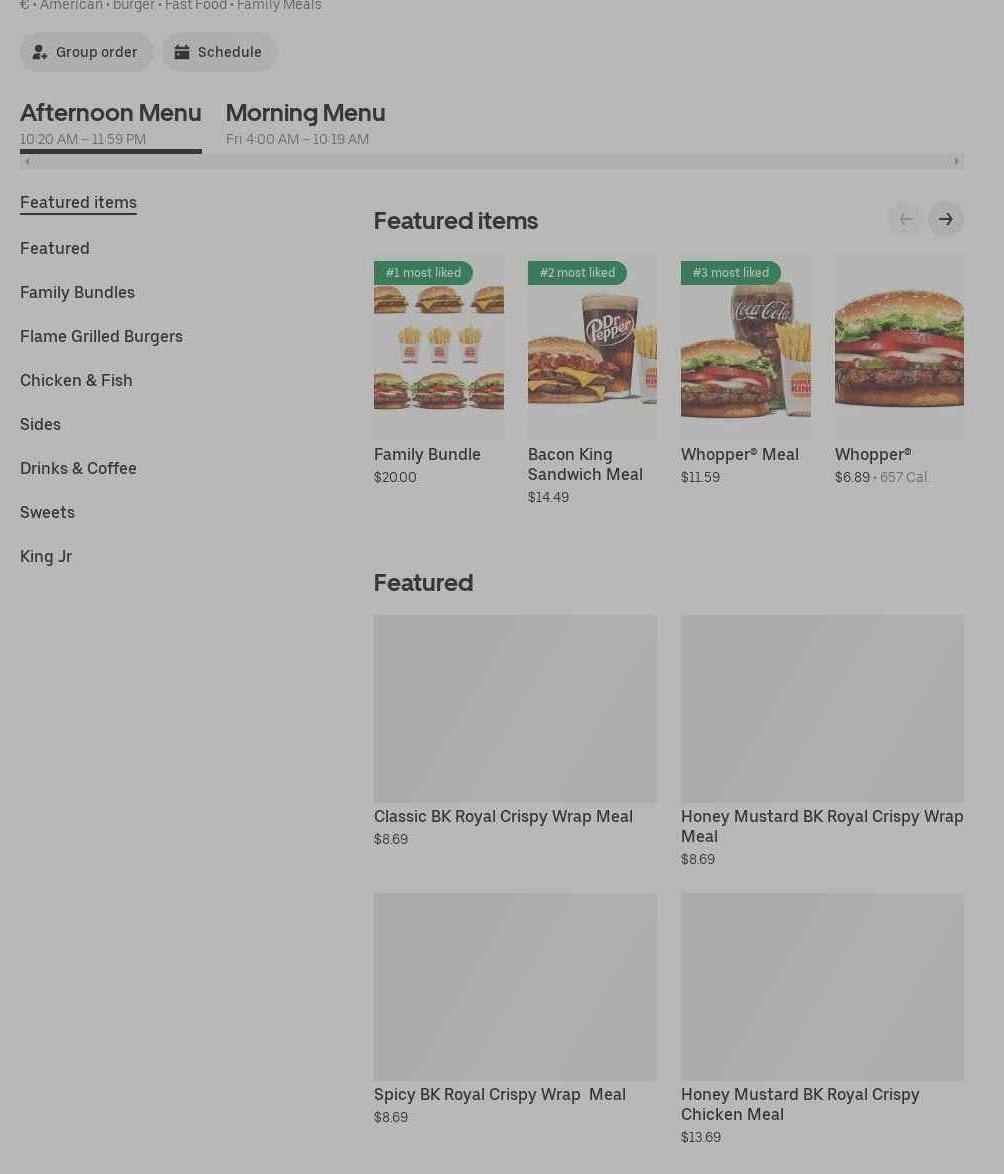This screenshot has height=1174, width=1004.
Task: Switch to the Morning Menu tab
Action: pyautogui.click(x=305, y=124)
